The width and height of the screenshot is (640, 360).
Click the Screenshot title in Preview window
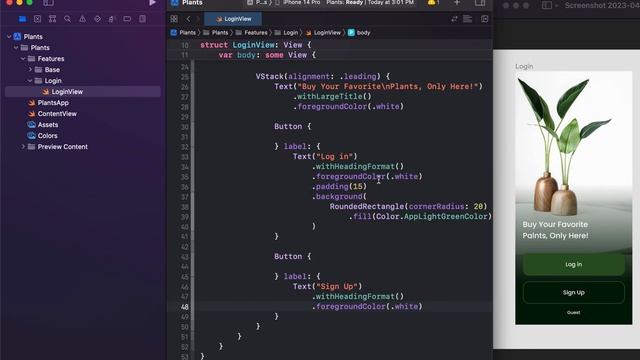point(602,5)
